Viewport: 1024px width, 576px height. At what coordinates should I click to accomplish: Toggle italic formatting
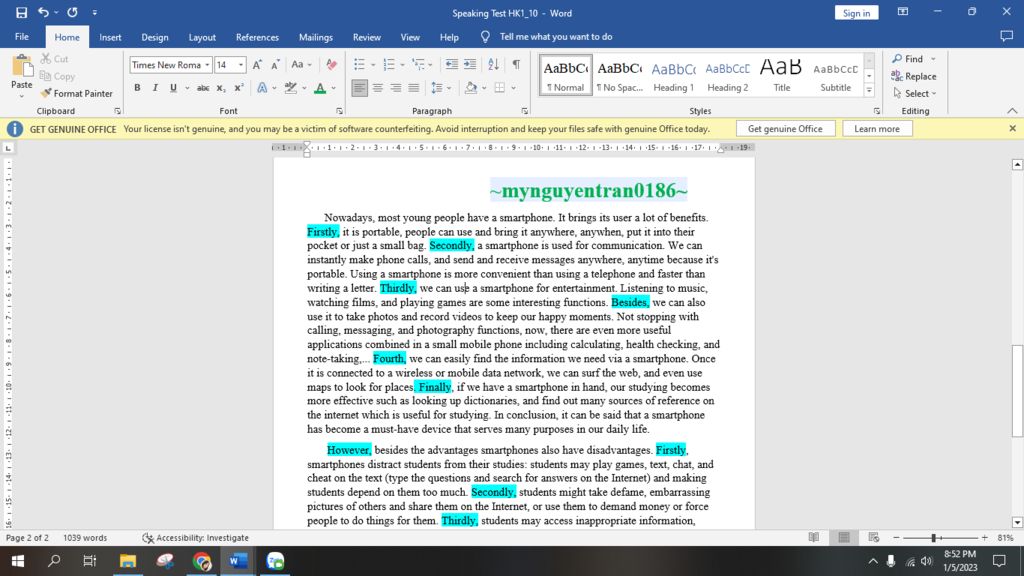(x=155, y=88)
